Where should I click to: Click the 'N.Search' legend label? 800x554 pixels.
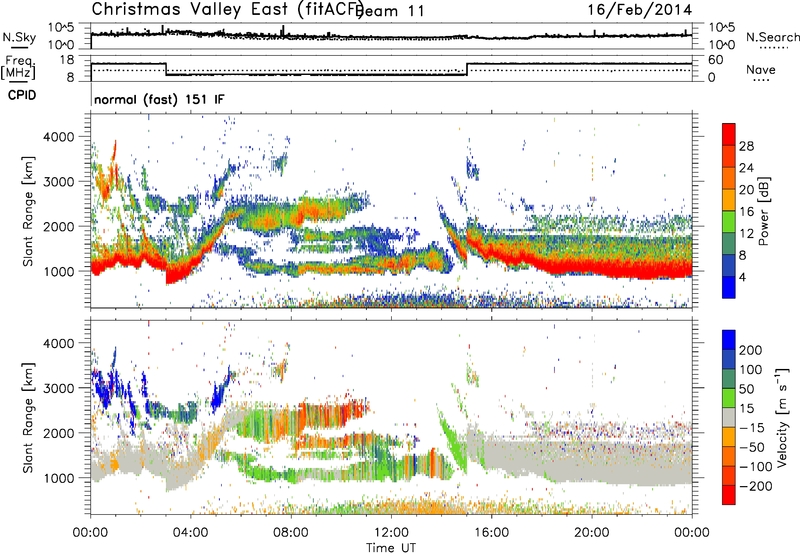772,37
